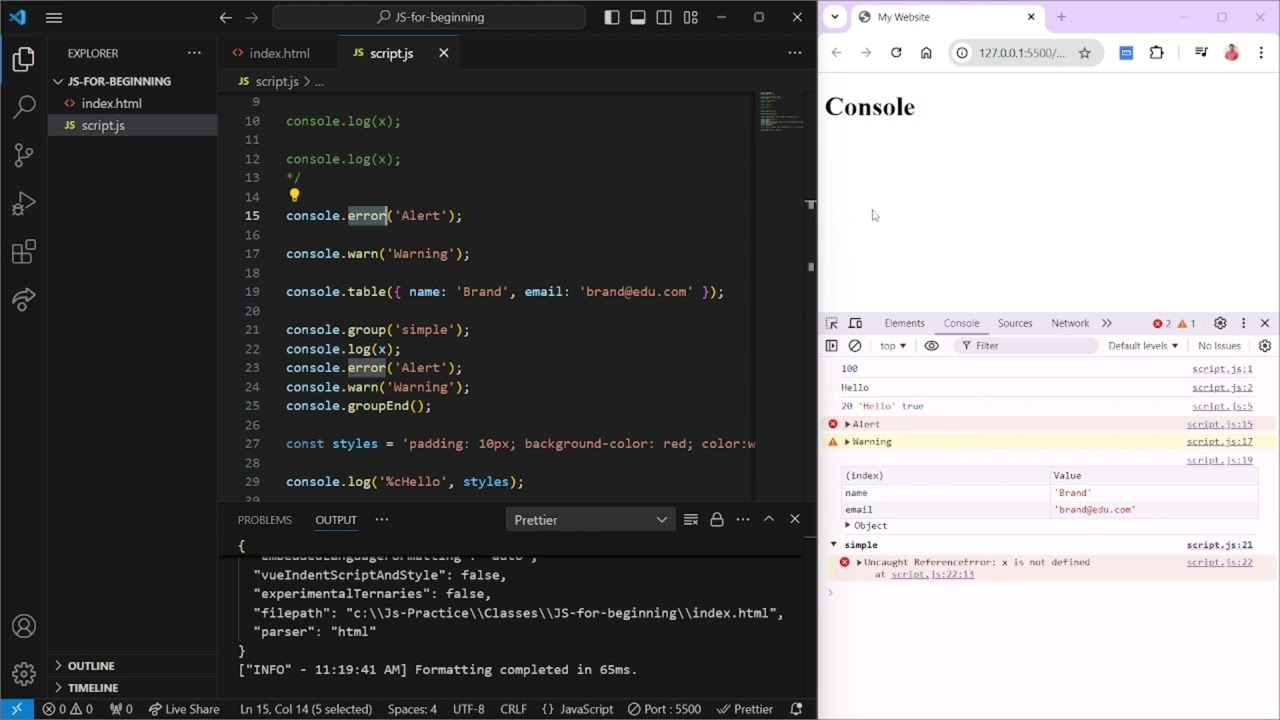
Task: Toggle output scroll lock icon
Action: coord(716,519)
